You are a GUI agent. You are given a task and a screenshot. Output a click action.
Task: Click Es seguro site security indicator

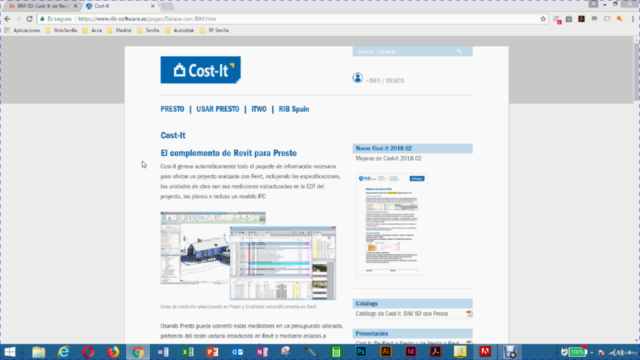56,19
